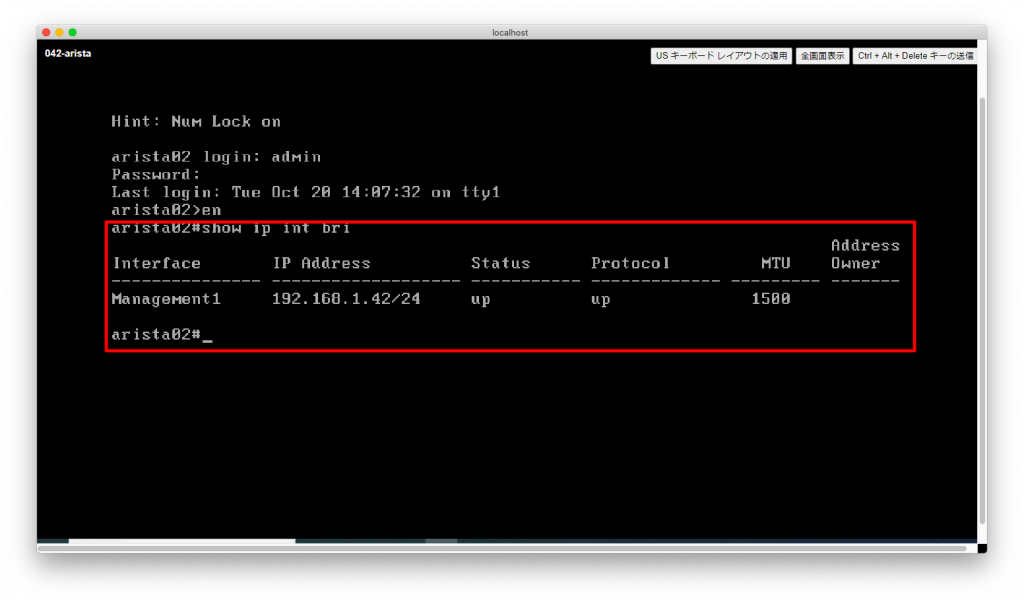Viewport: 1024px width, 602px height.
Task: Click the IP Address 192.168.1.42/24 text
Action: click(x=345, y=298)
